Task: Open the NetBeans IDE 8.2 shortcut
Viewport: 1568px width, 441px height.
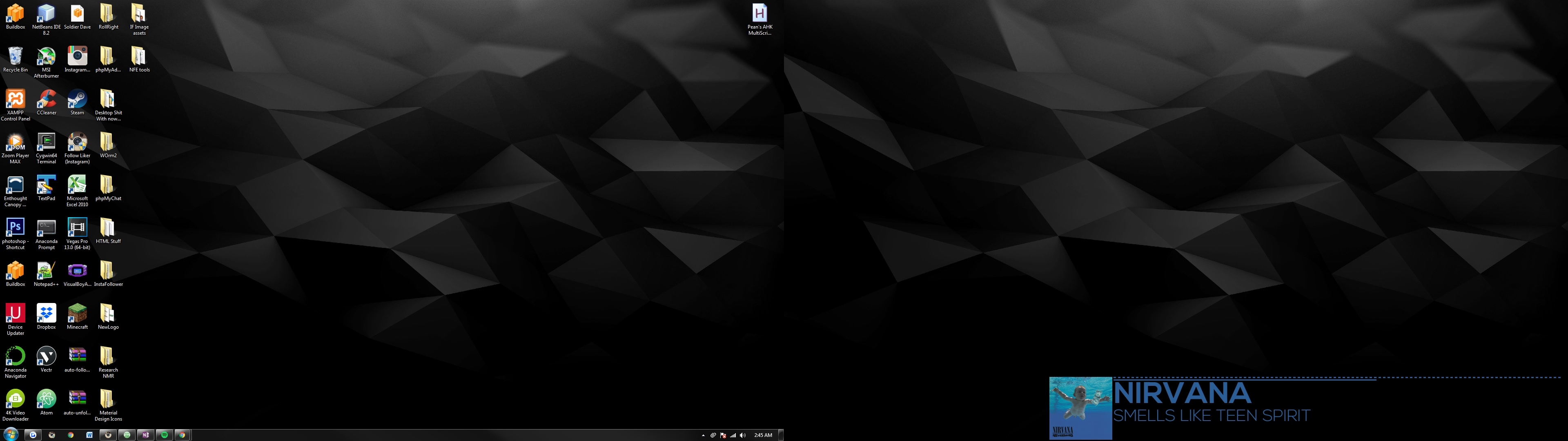Action: (x=46, y=19)
